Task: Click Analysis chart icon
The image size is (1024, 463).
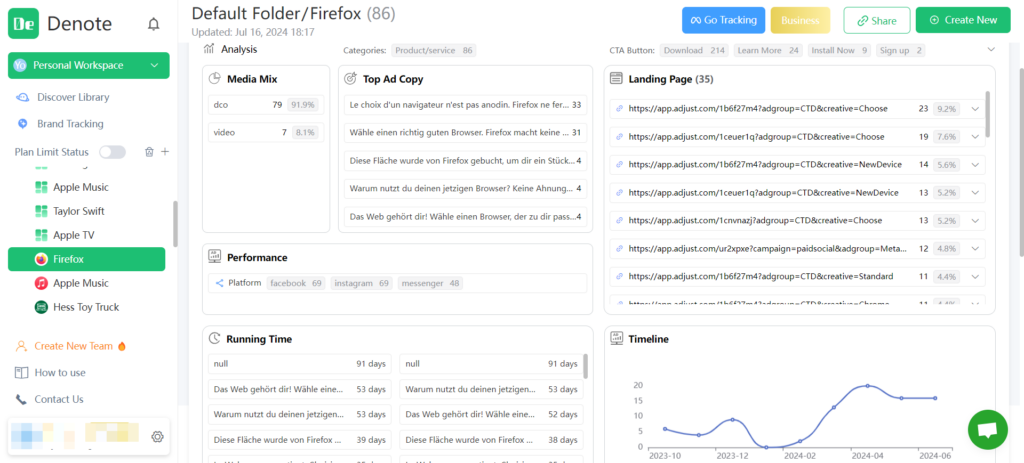Action: [x=209, y=49]
